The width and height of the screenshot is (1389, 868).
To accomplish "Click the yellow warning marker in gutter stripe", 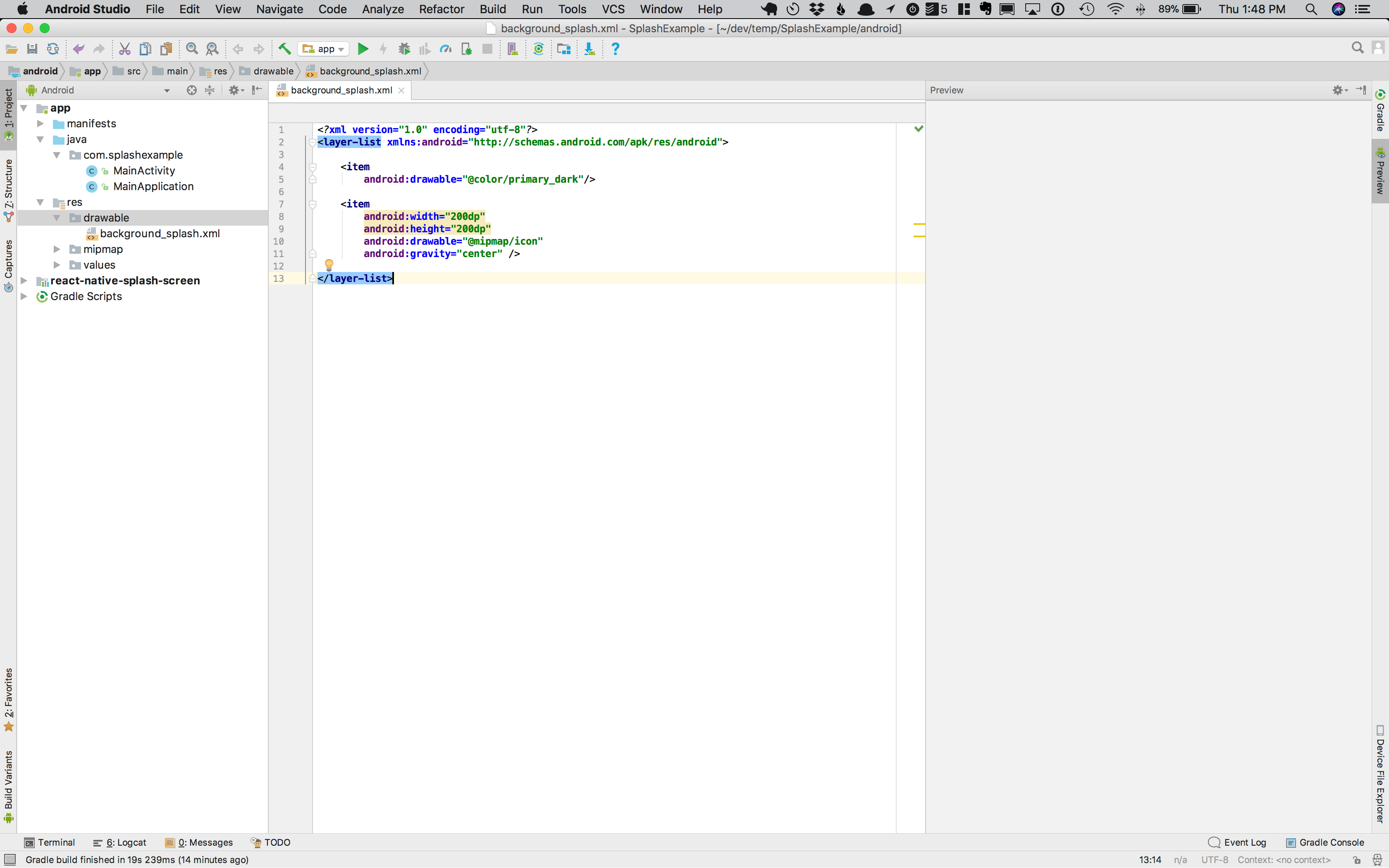I will pyautogui.click(x=918, y=224).
